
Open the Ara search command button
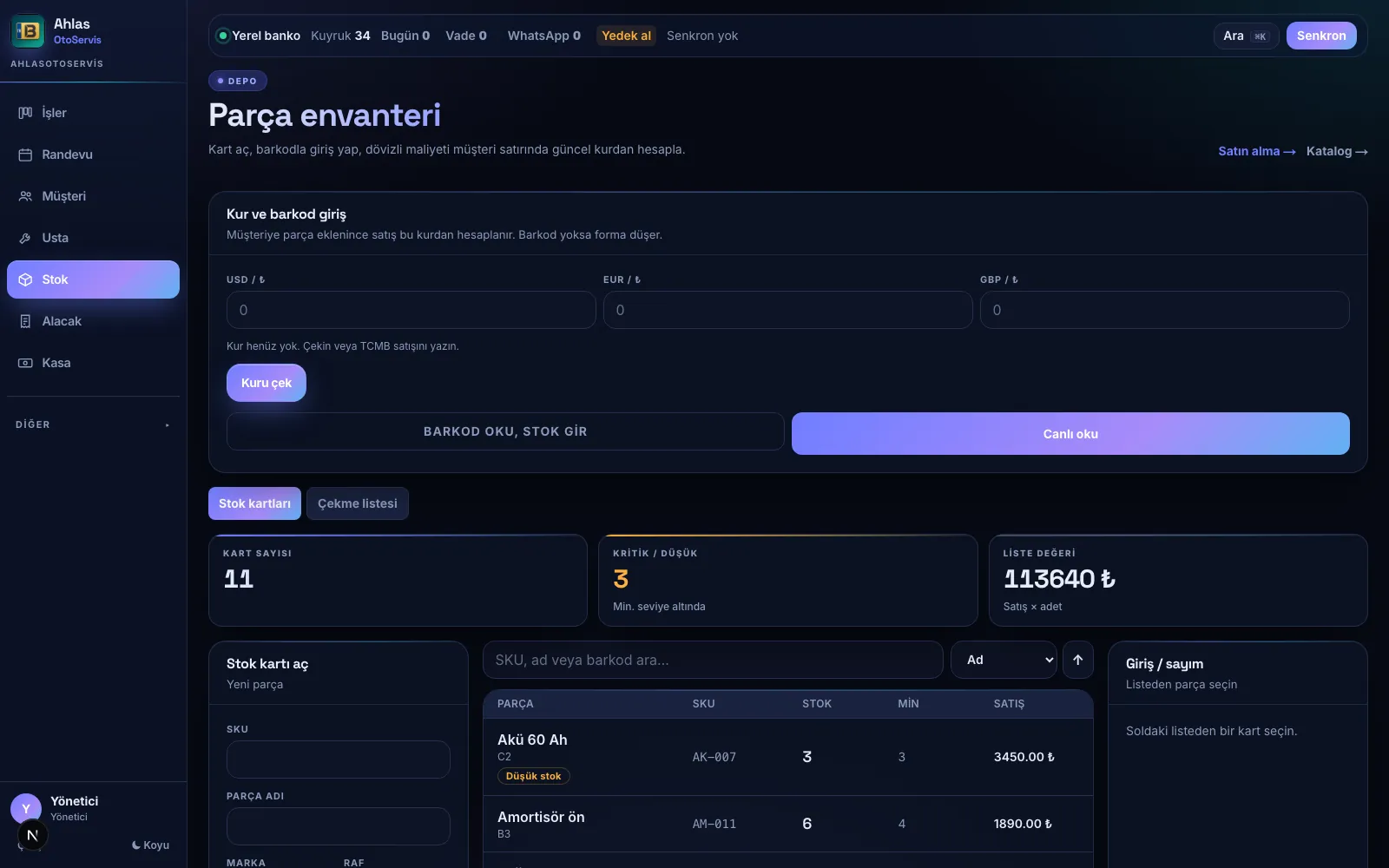click(1246, 36)
